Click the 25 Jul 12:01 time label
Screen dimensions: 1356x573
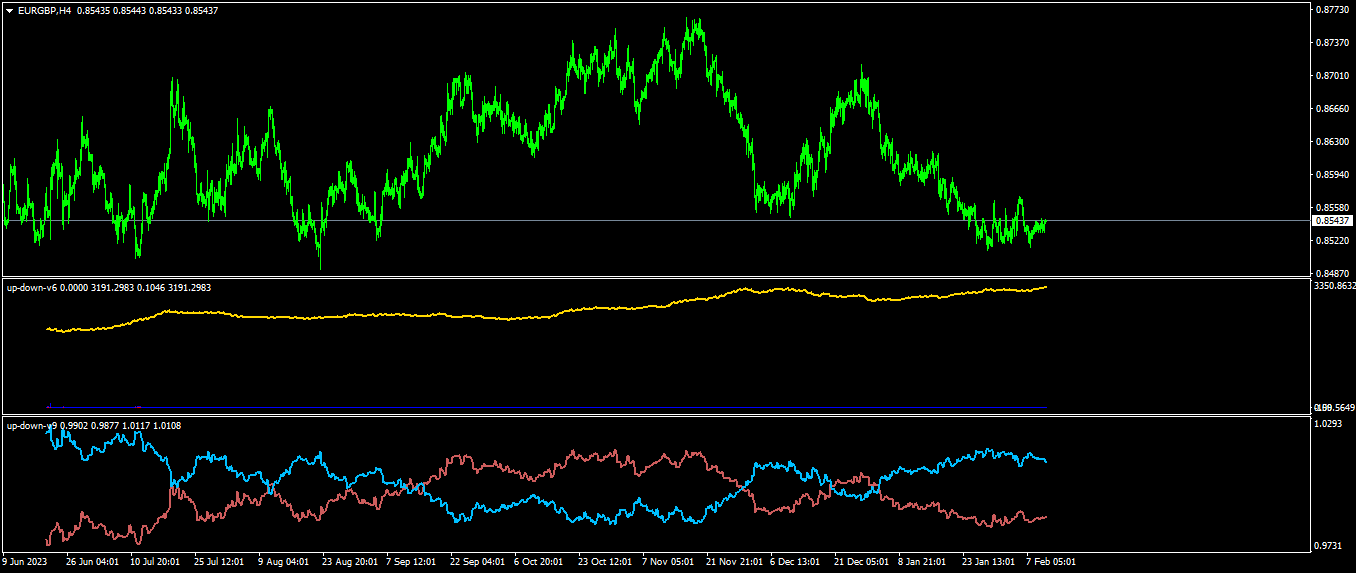tap(220, 562)
